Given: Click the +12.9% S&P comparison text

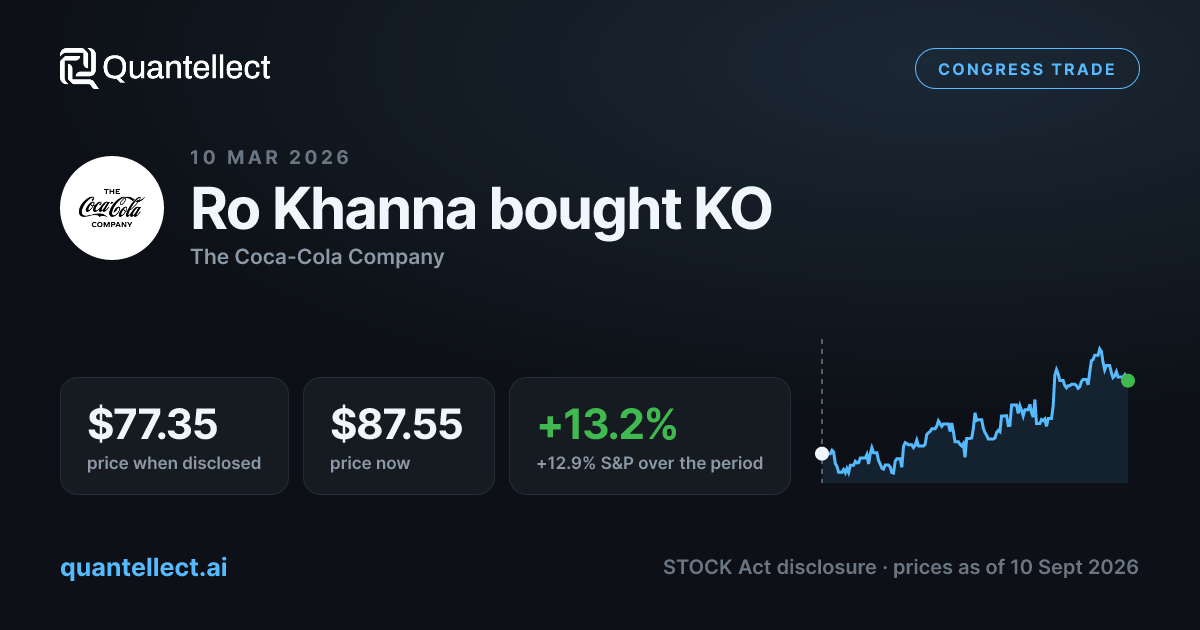Looking at the screenshot, I should 650,463.
